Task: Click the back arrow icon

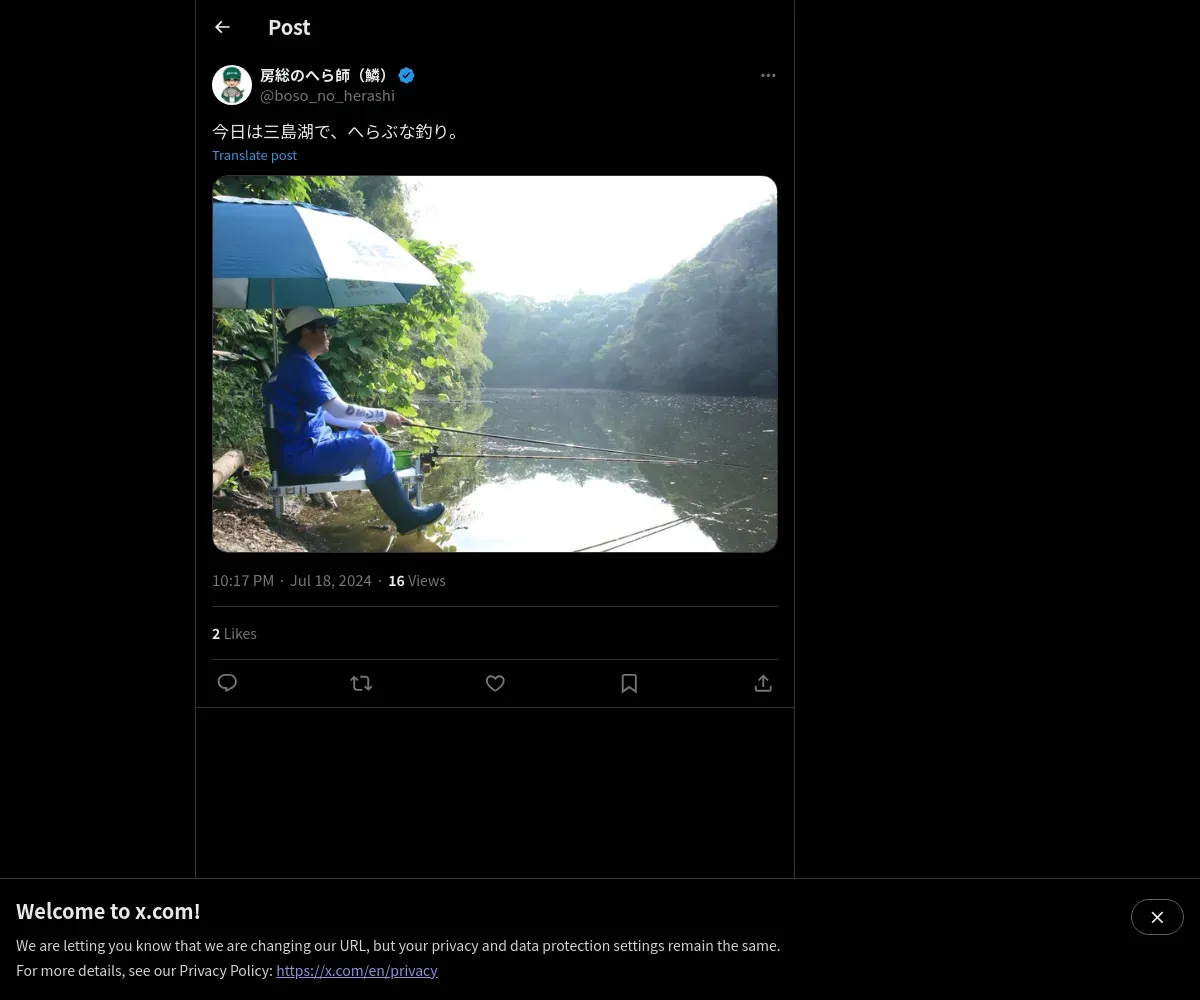Action: (222, 27)
